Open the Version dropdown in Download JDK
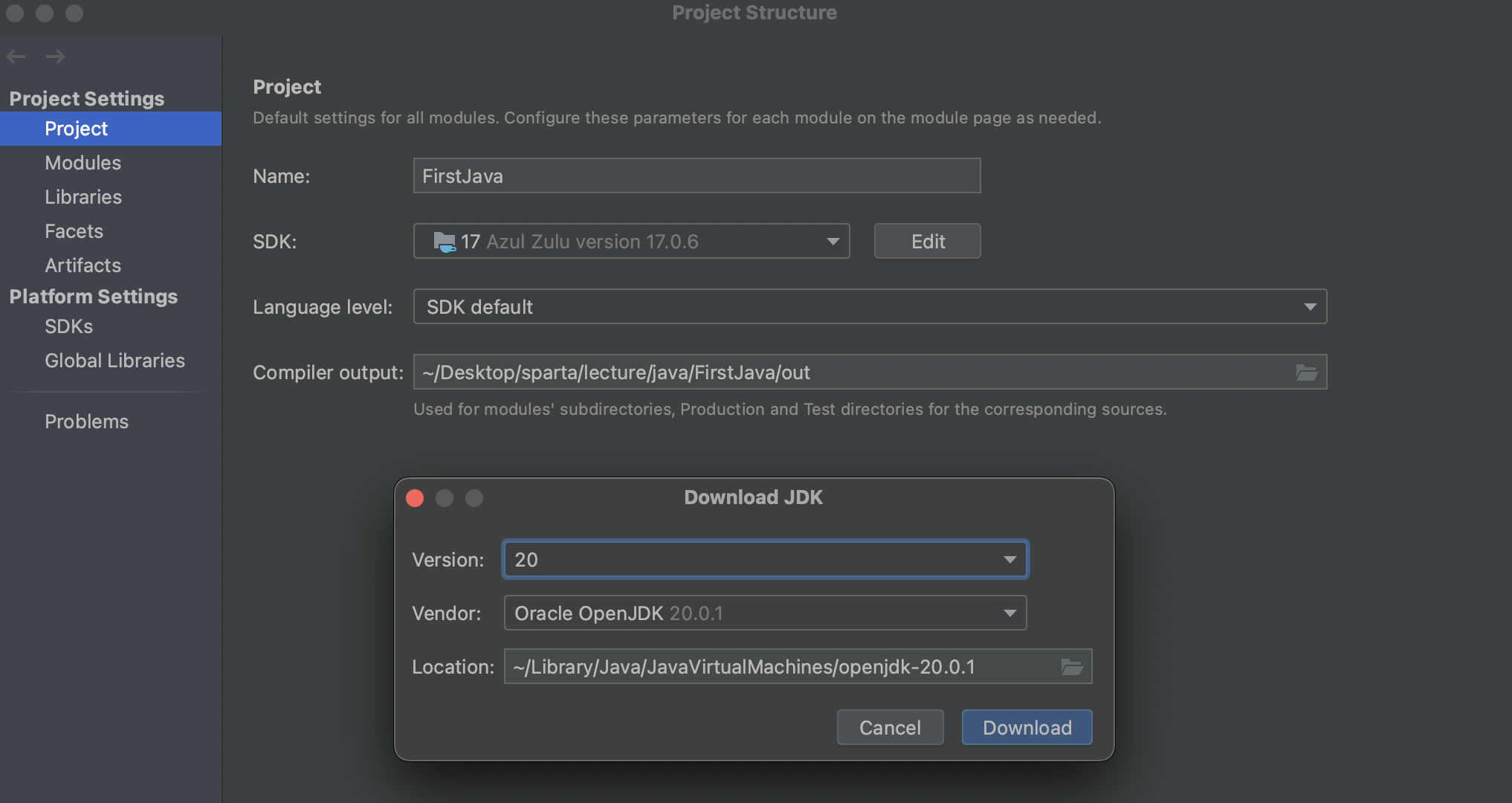 click(x=1009, y=560)
